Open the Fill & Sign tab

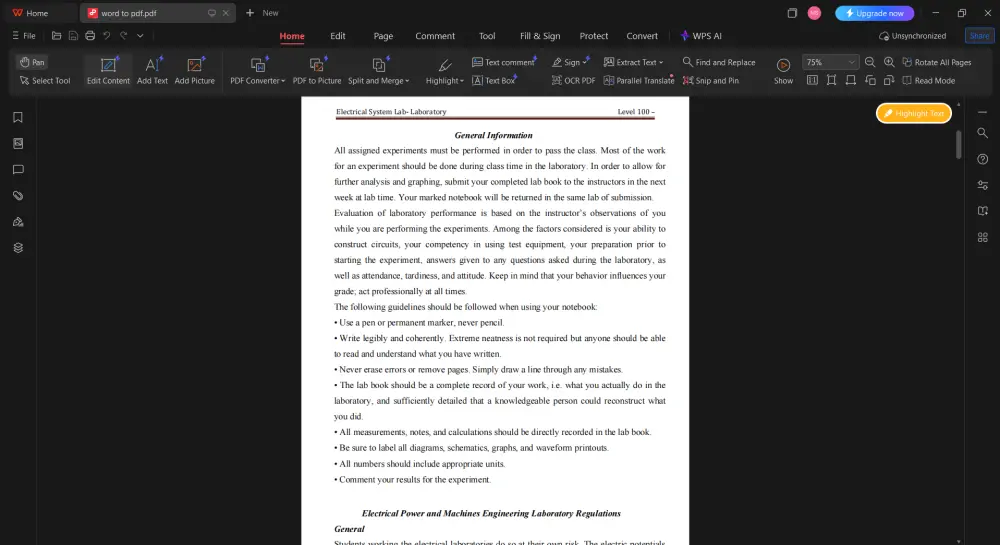(540, 36)
